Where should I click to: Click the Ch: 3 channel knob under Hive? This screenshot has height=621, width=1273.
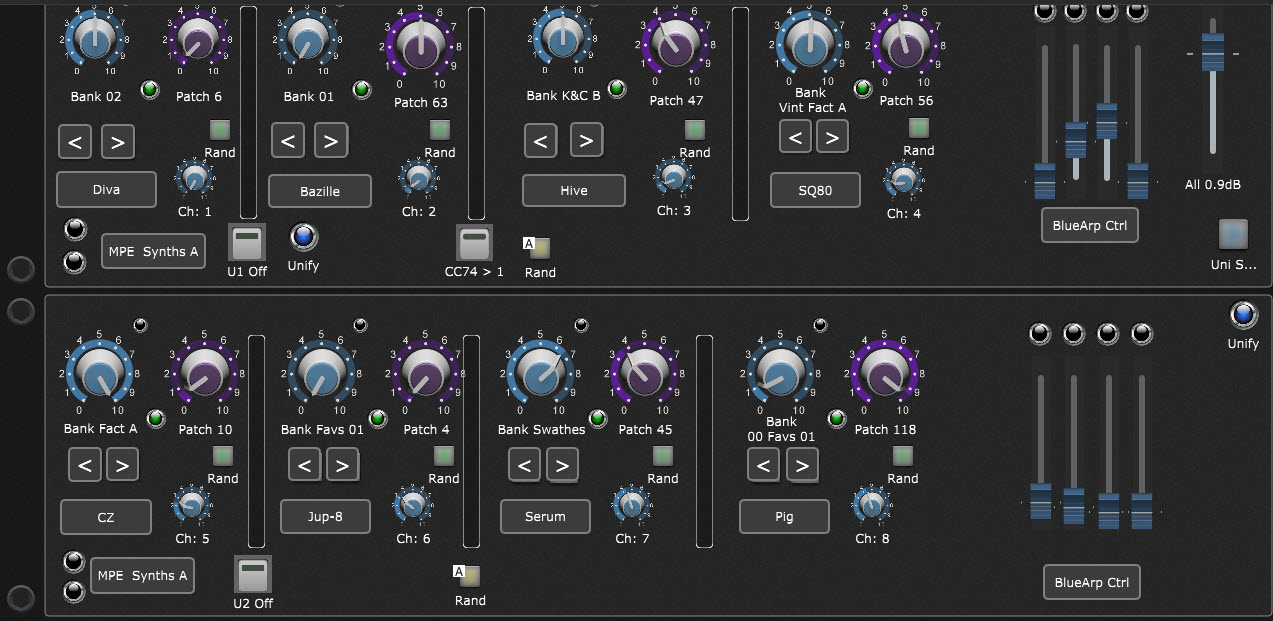tap(673, 177)
